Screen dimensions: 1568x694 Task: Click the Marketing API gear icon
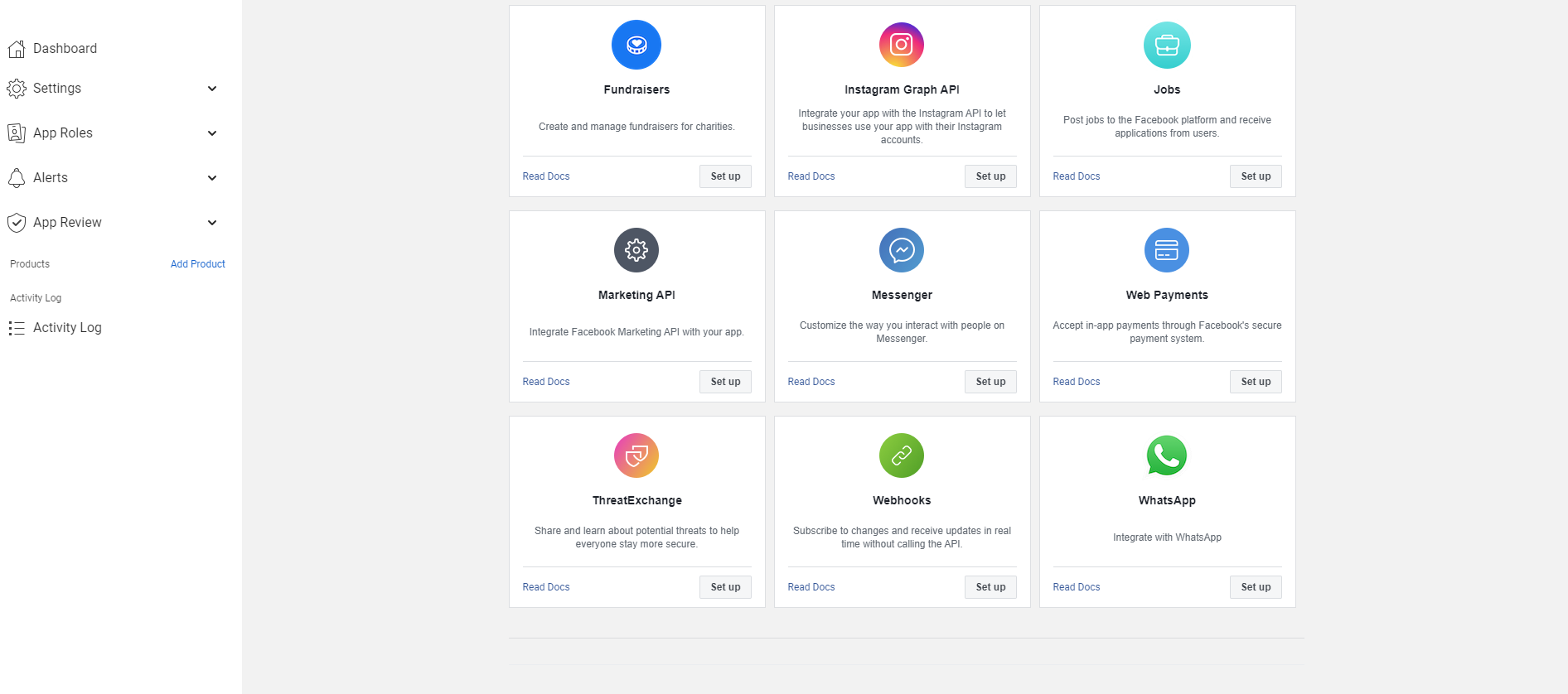click(x=636, y=250)
